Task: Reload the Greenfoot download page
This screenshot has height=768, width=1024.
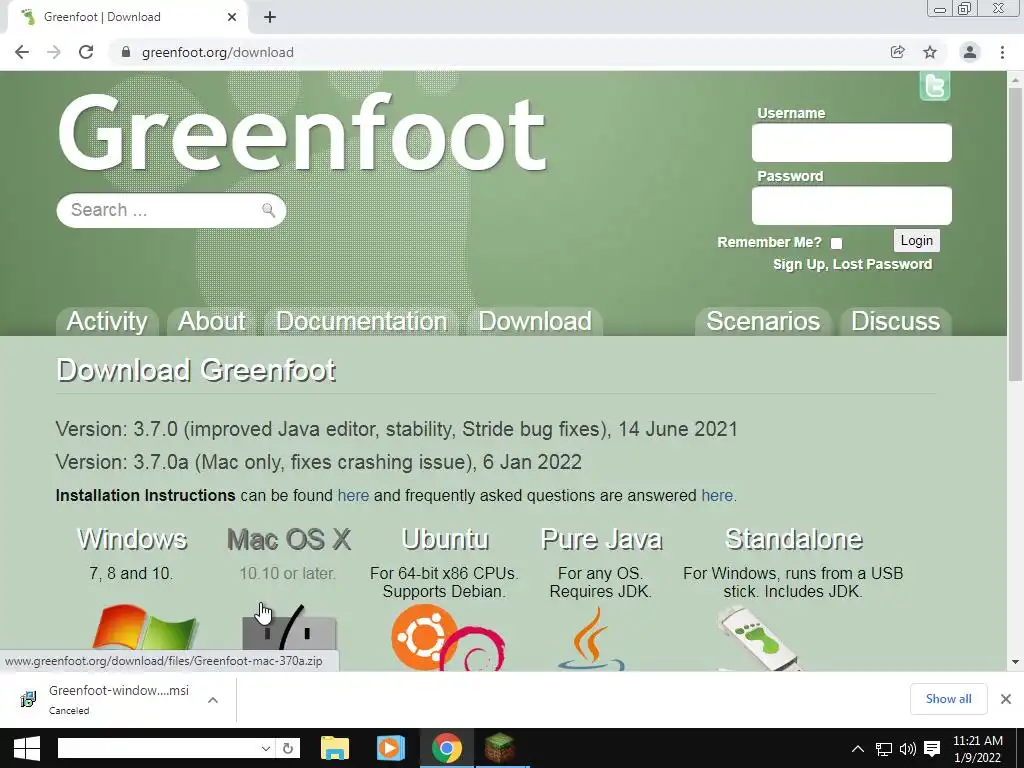Action: click(x=86, y=52)
